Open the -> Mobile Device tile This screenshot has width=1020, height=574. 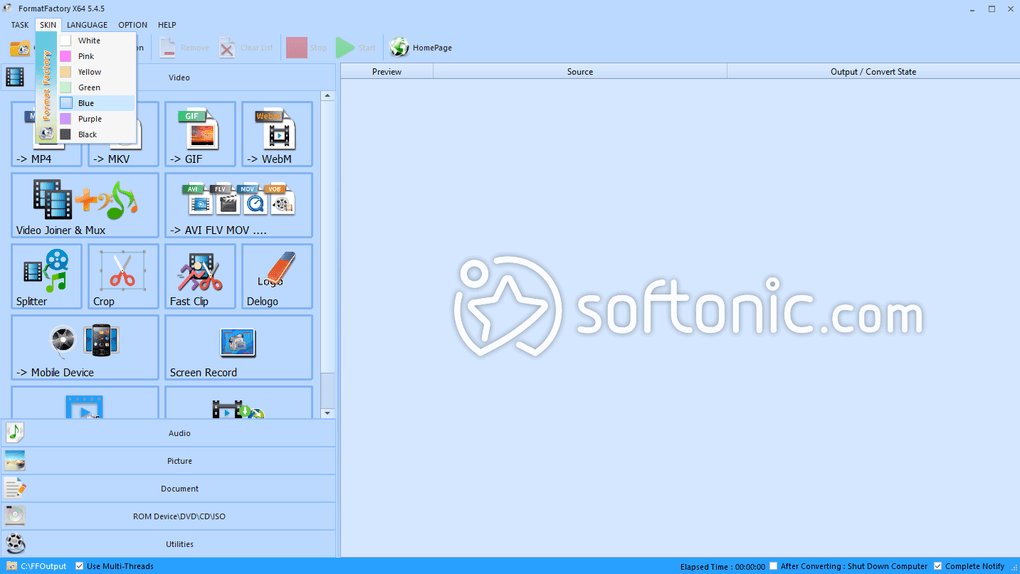[x=85, y=348]
